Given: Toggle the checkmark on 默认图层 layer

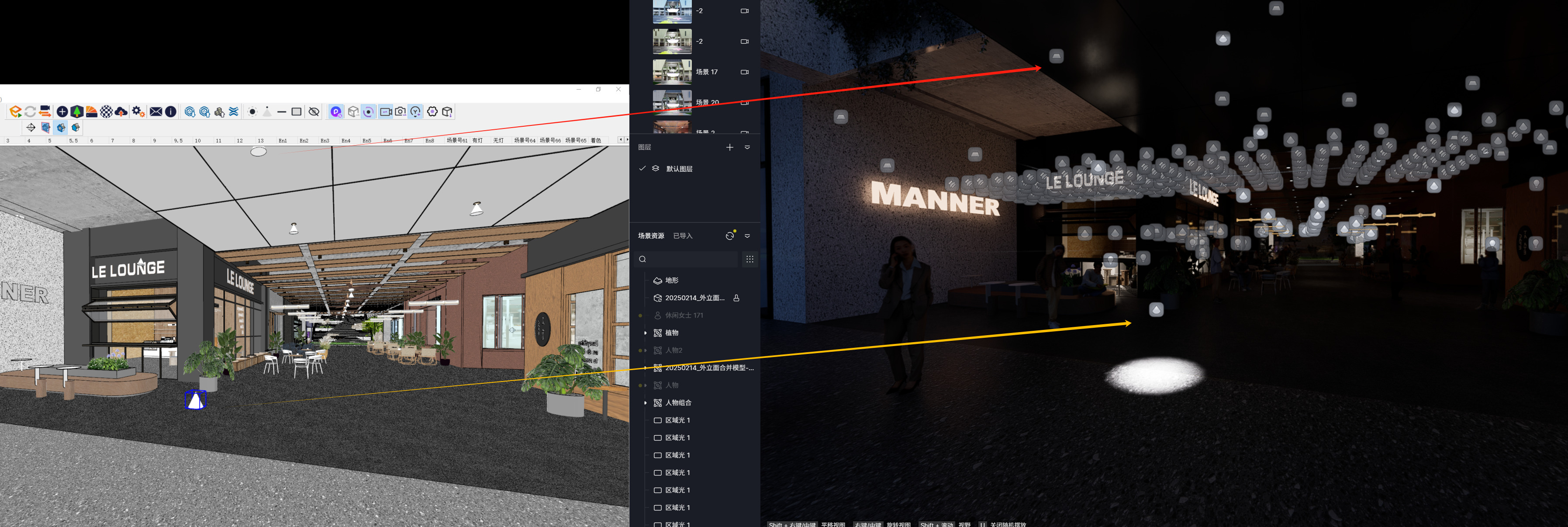Looking at the screenshot, I should (642, 168).
